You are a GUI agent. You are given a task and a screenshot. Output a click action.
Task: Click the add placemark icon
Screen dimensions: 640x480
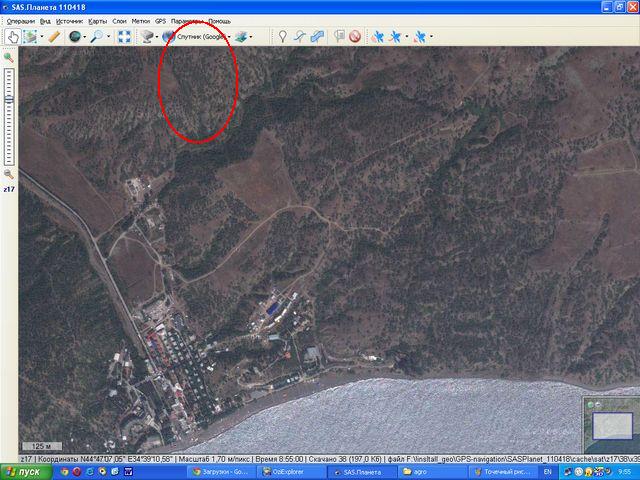pyautogui.click(x=282, y=36)
